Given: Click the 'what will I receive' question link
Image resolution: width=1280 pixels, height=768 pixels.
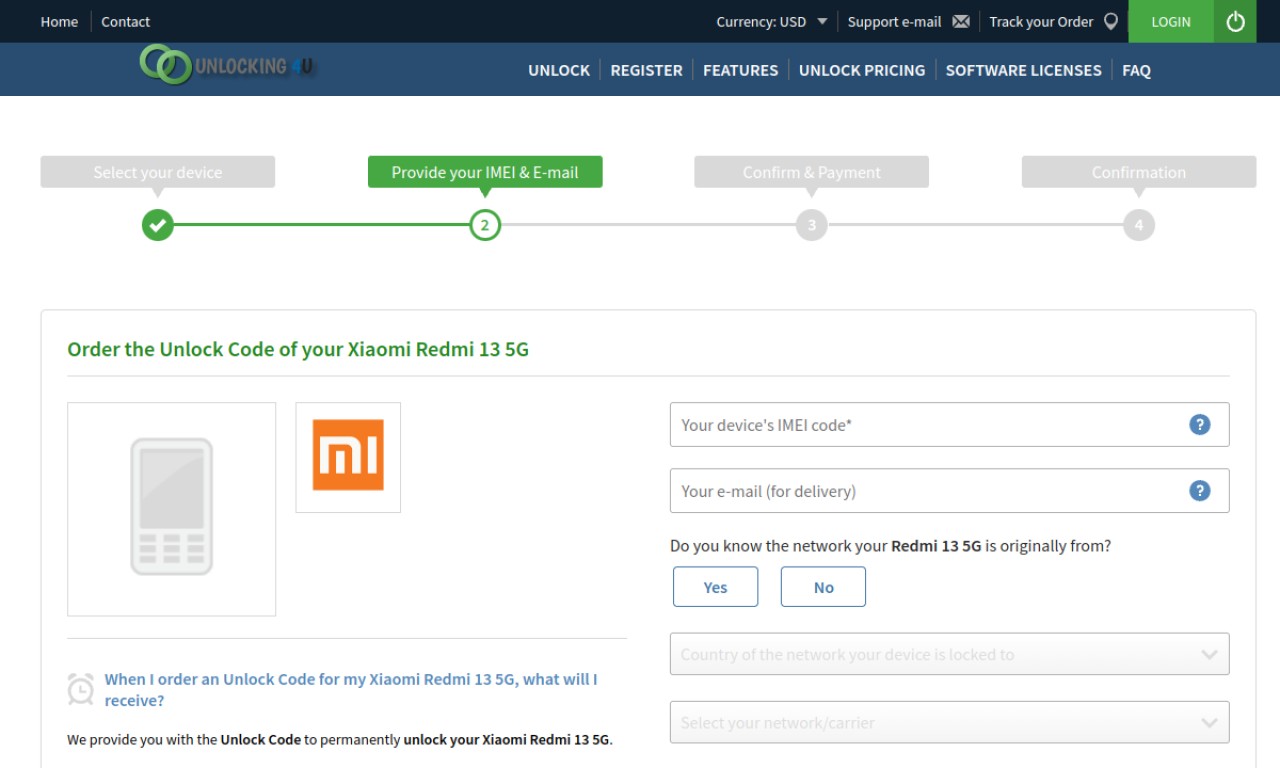Looking at the screenshot, I should (351, 690).
